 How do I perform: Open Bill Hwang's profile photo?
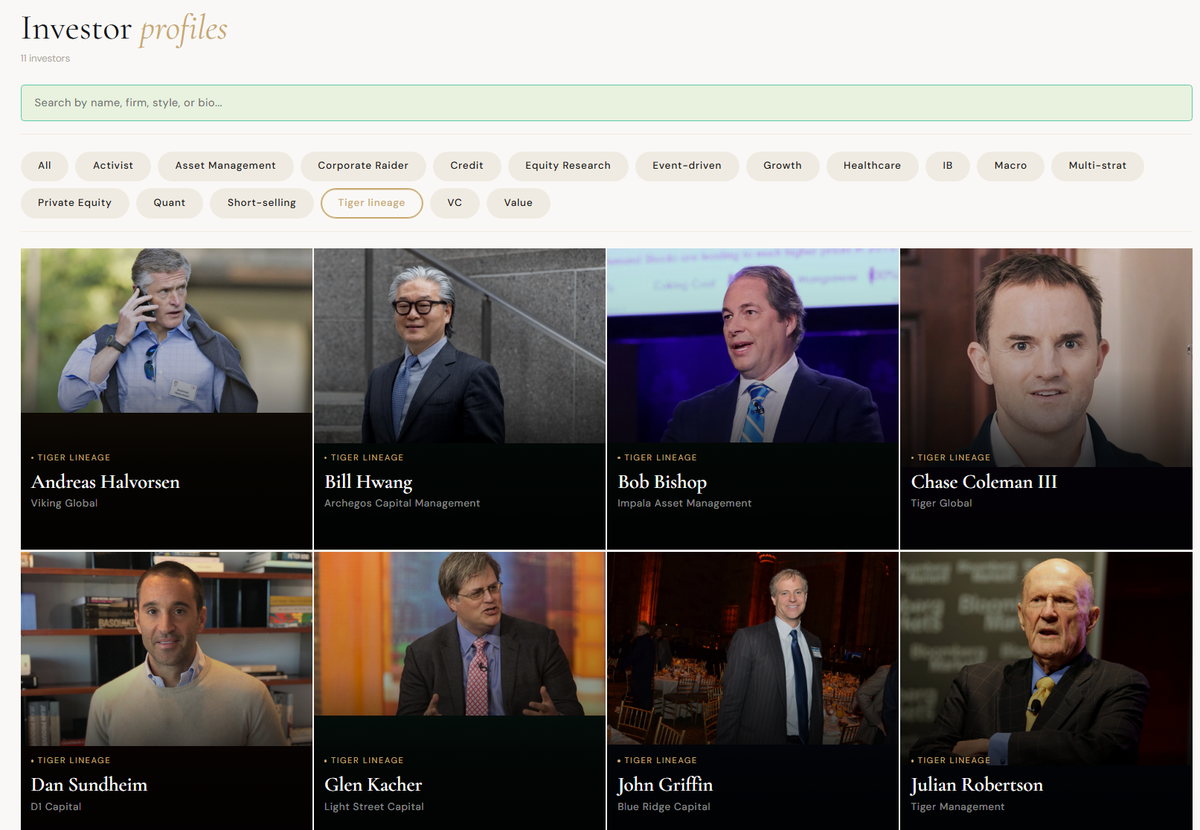pos(459,346)
